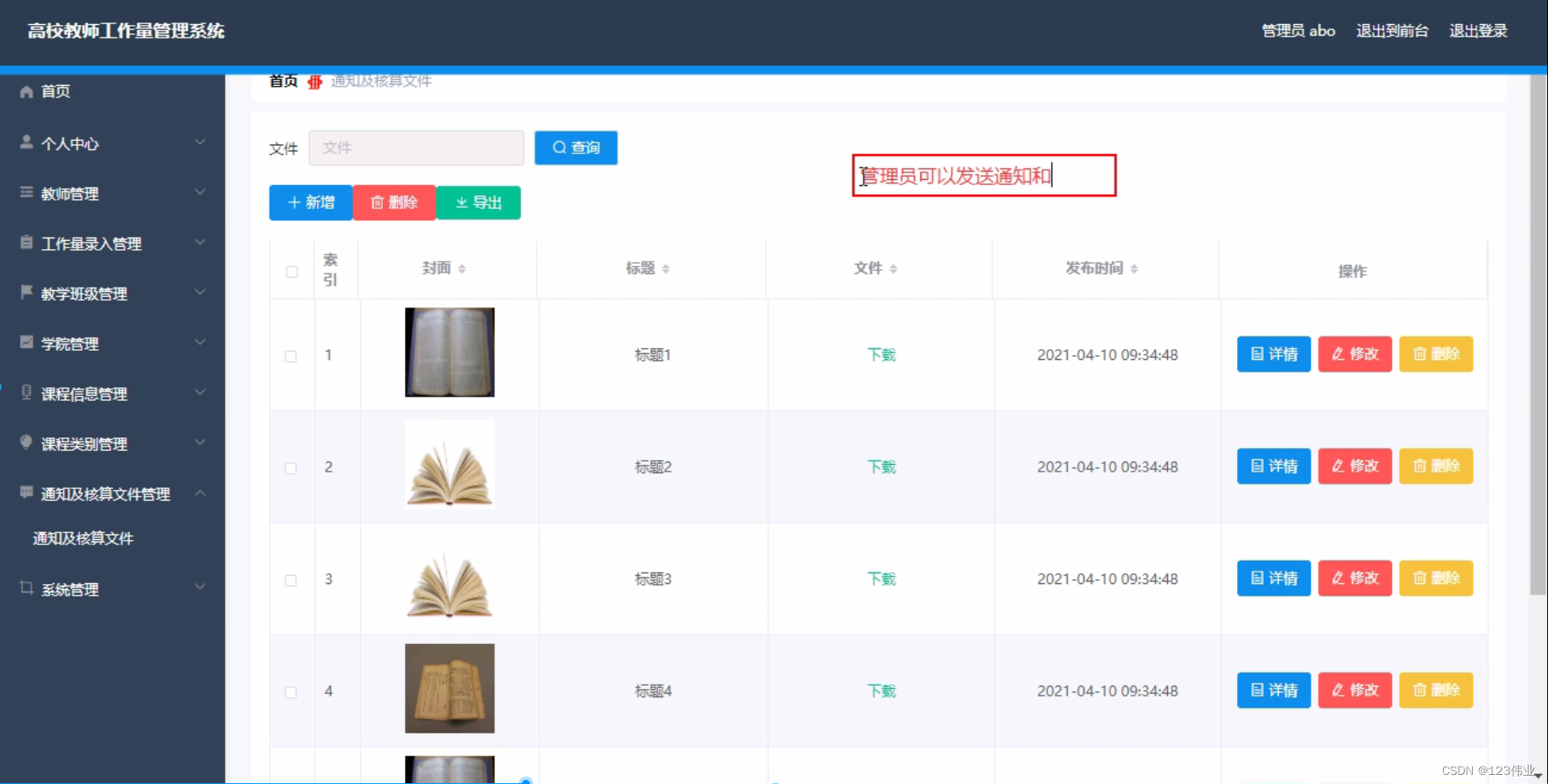Expand the 个人中心 dropdown chevron
Viewport: 1548px width, 784px height.
click(x=200, y=142)
